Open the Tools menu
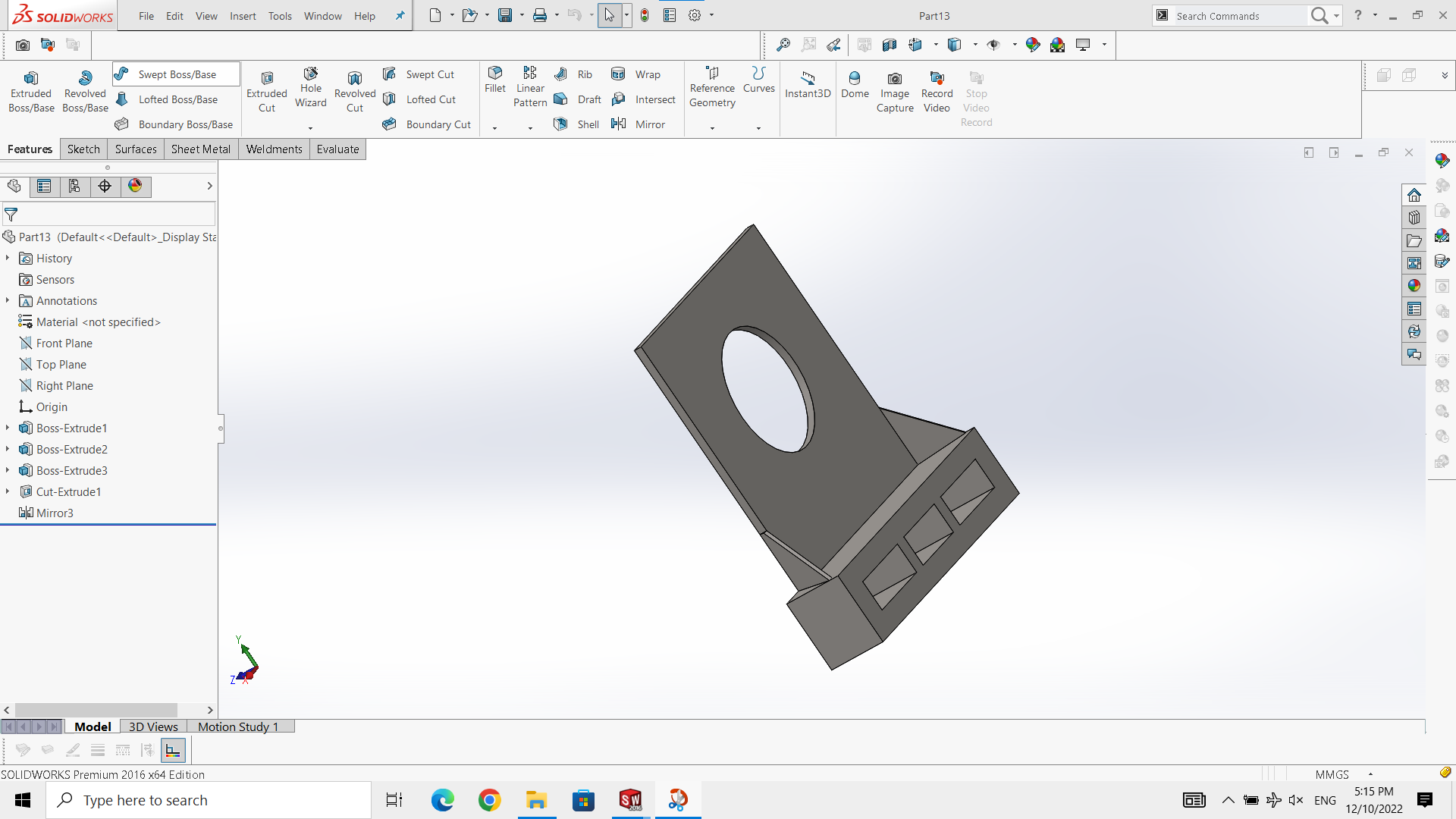Viewport: 1456px width, 819px height. click(280, 16)
